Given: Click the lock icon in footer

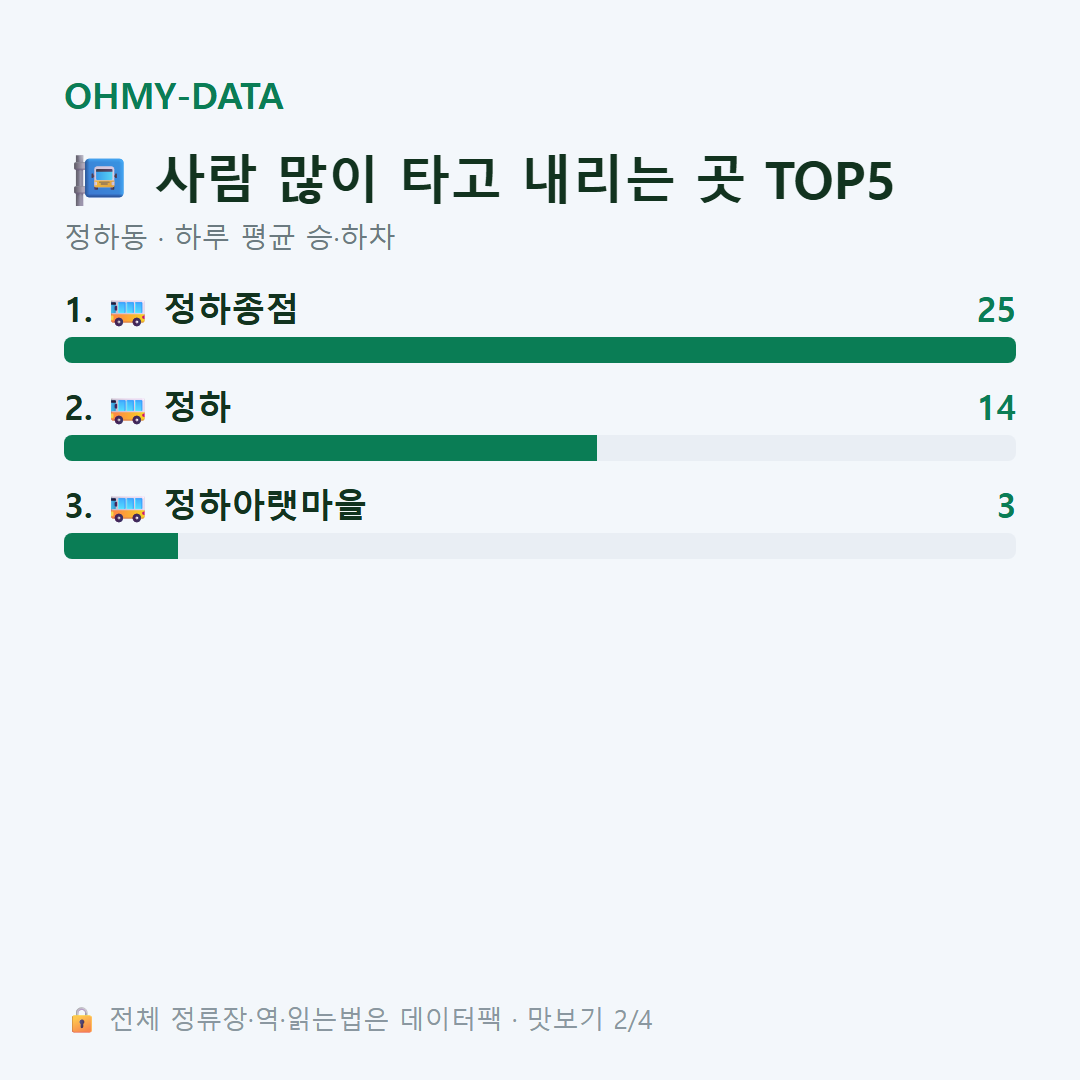Looking at the screenshot, I should tap(81, 1019).
